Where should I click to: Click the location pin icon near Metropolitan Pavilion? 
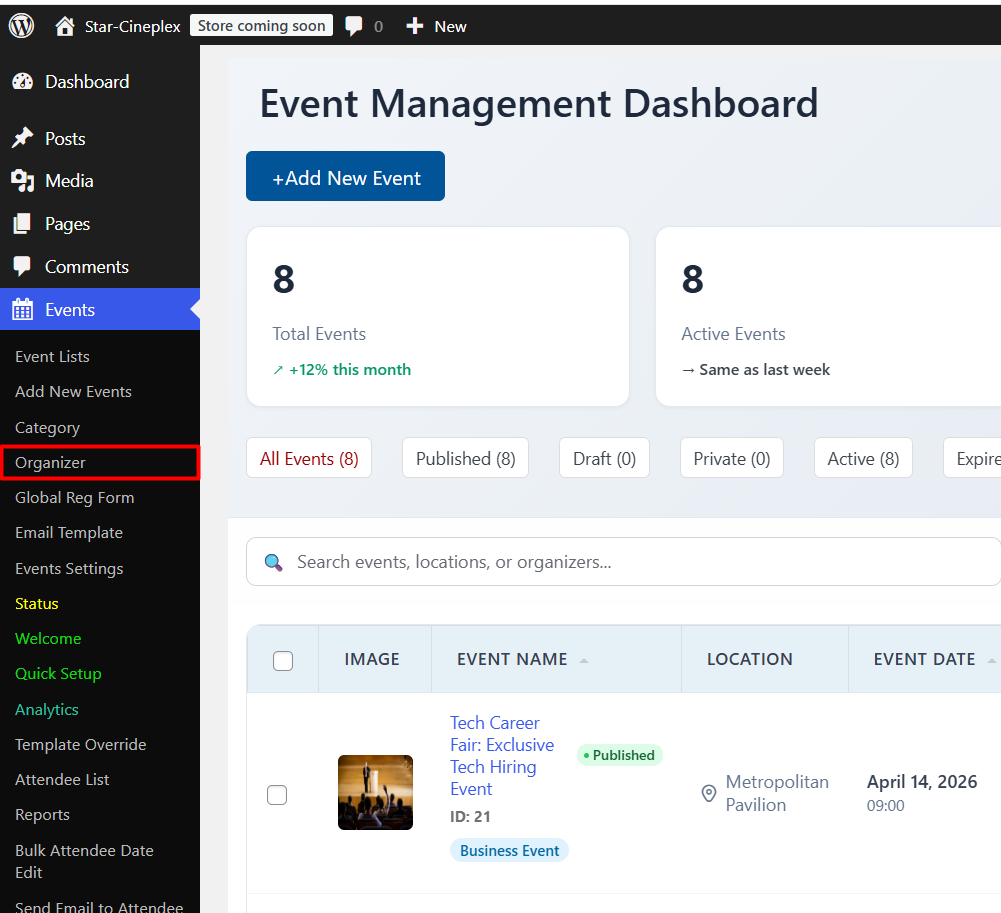pyautogui.click(x=709, y=794)
